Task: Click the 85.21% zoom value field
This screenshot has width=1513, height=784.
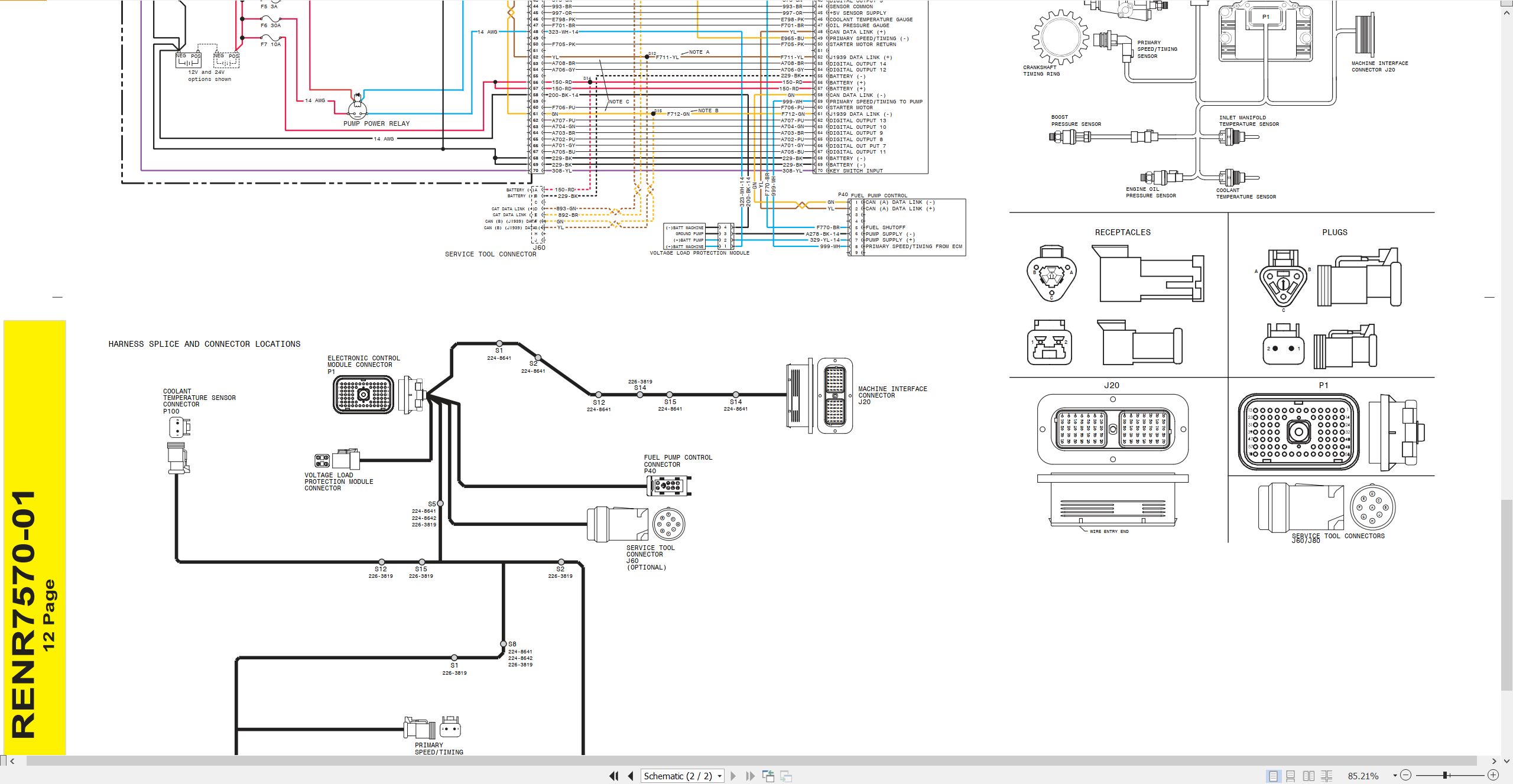Action: [1363, 776]
